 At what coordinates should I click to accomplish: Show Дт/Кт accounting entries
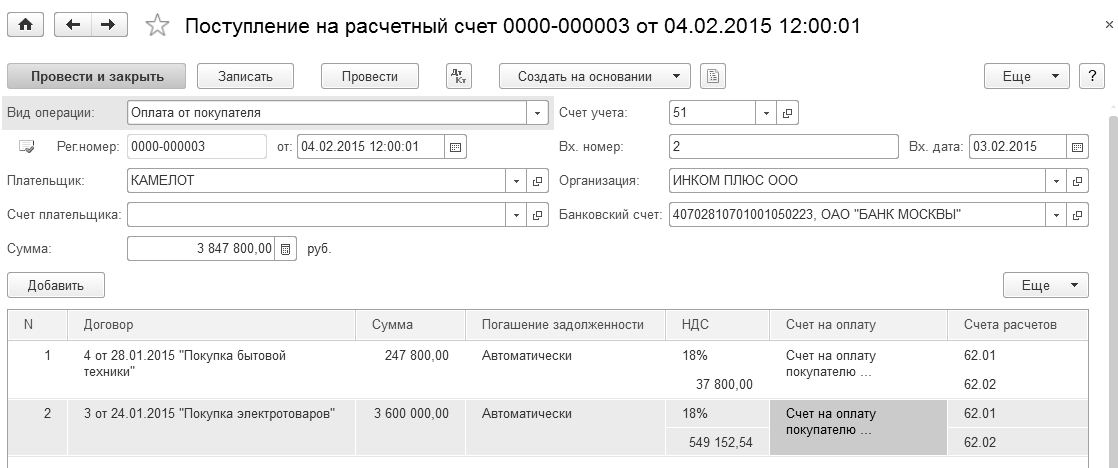(x=457, y=76)
